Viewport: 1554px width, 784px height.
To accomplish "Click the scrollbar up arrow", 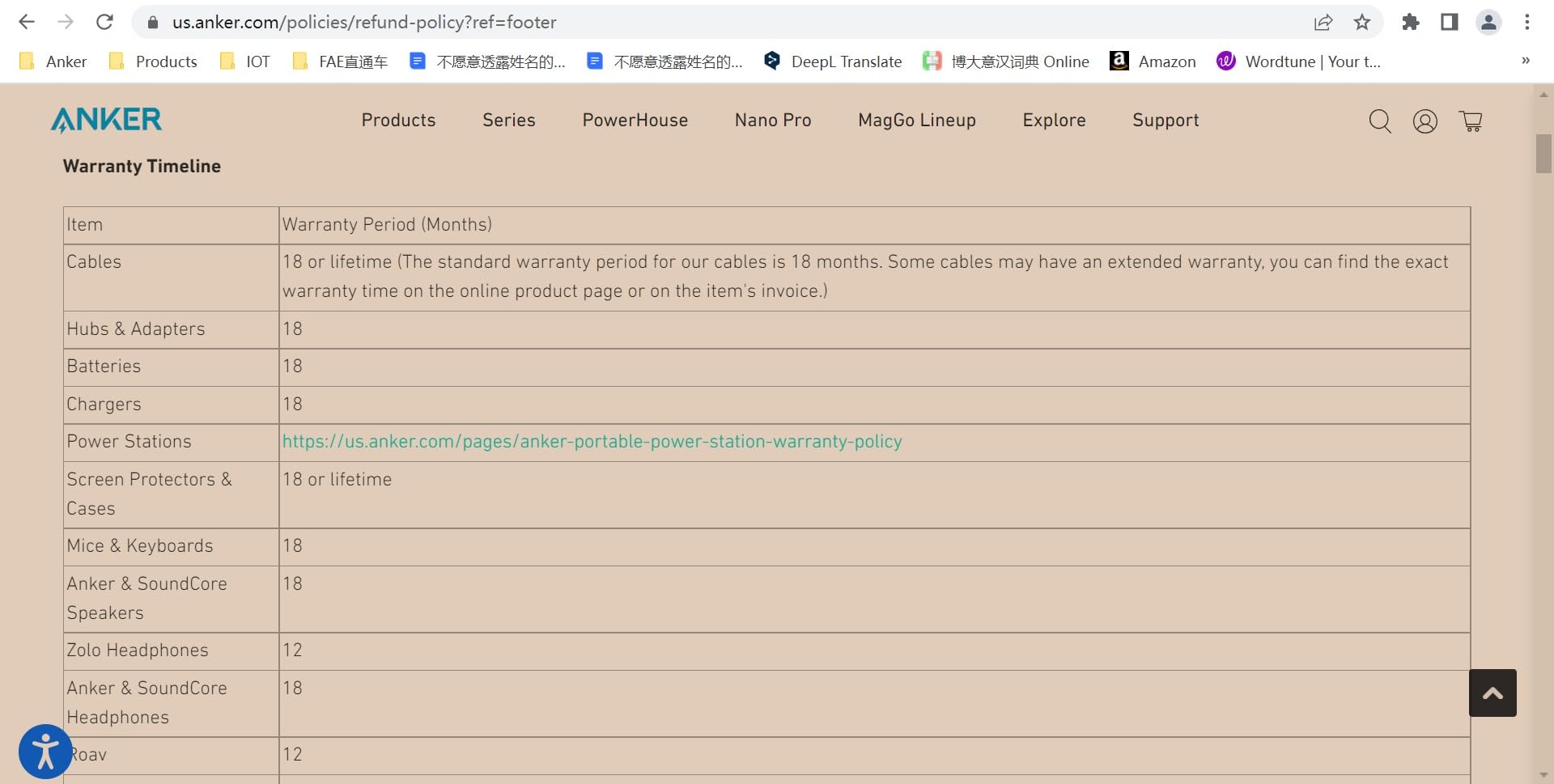I will (1543, 94).
